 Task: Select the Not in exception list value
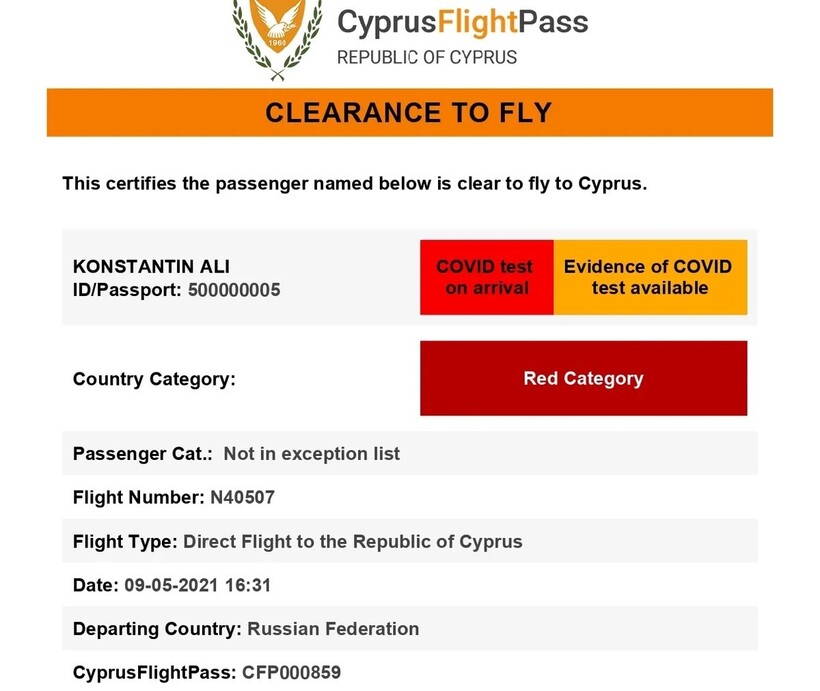pos(311,454)
